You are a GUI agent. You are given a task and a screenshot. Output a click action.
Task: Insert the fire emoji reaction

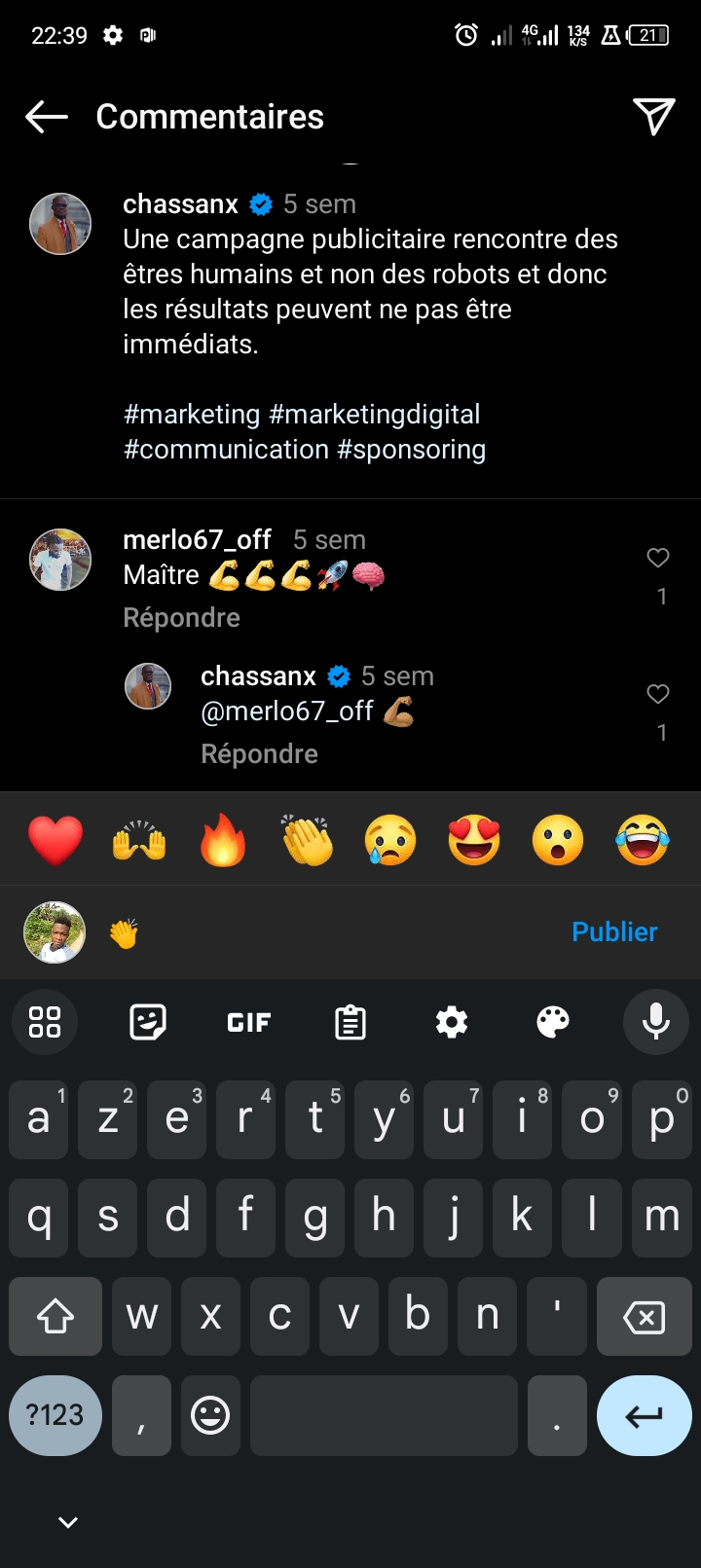coord(223,839)
